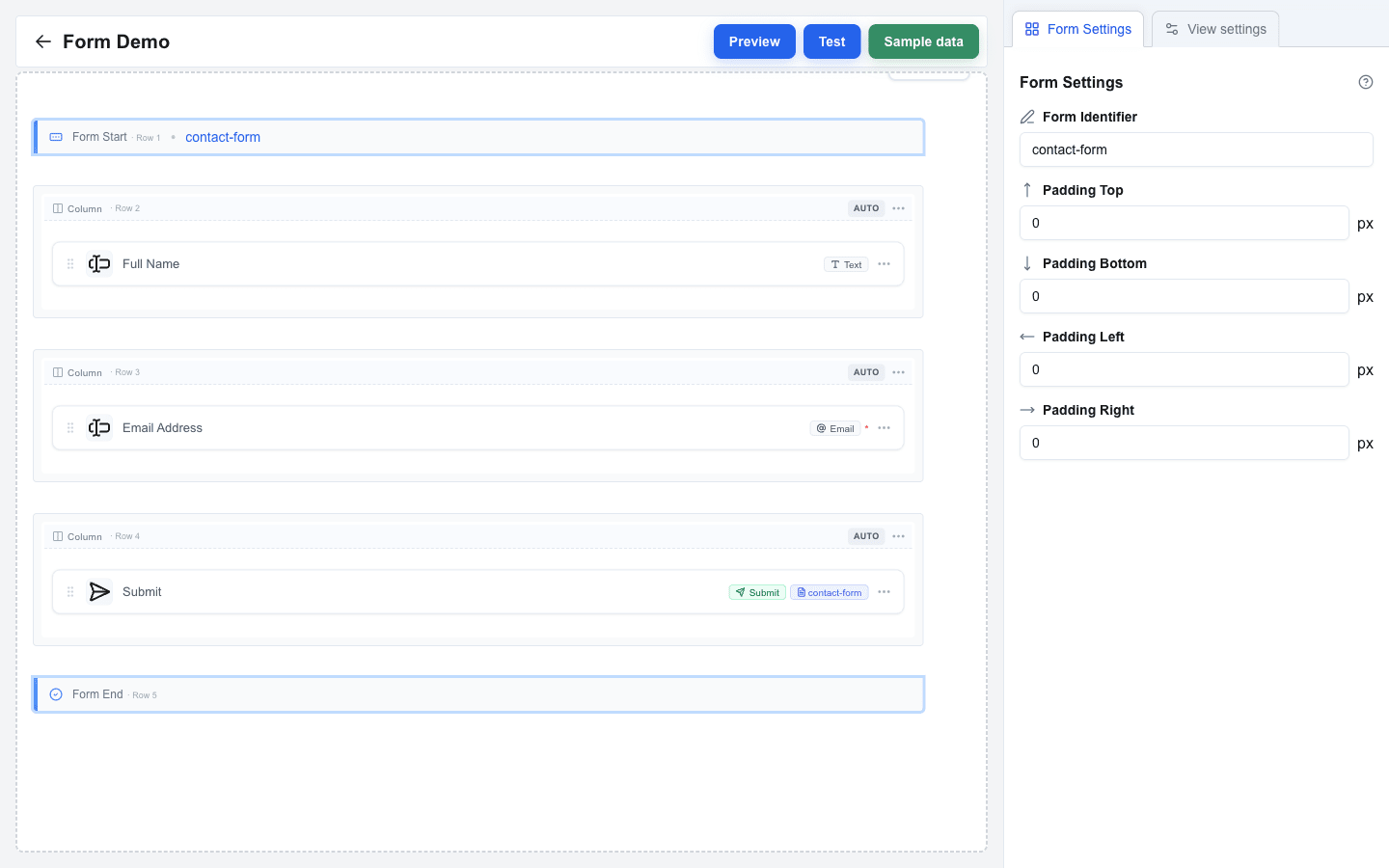The image size is (1389, 868).
Task: Select the Form End row
Action: 479,694
